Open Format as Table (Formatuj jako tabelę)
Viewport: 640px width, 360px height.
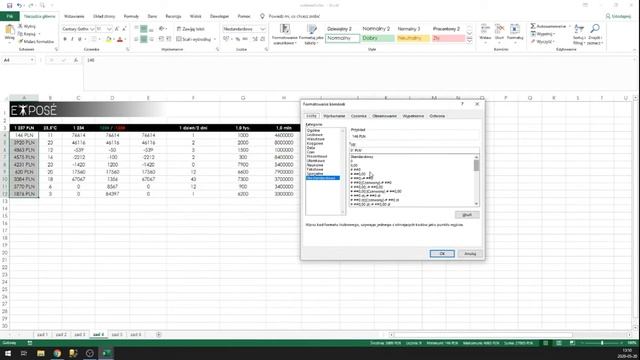[x=311, y=34]
